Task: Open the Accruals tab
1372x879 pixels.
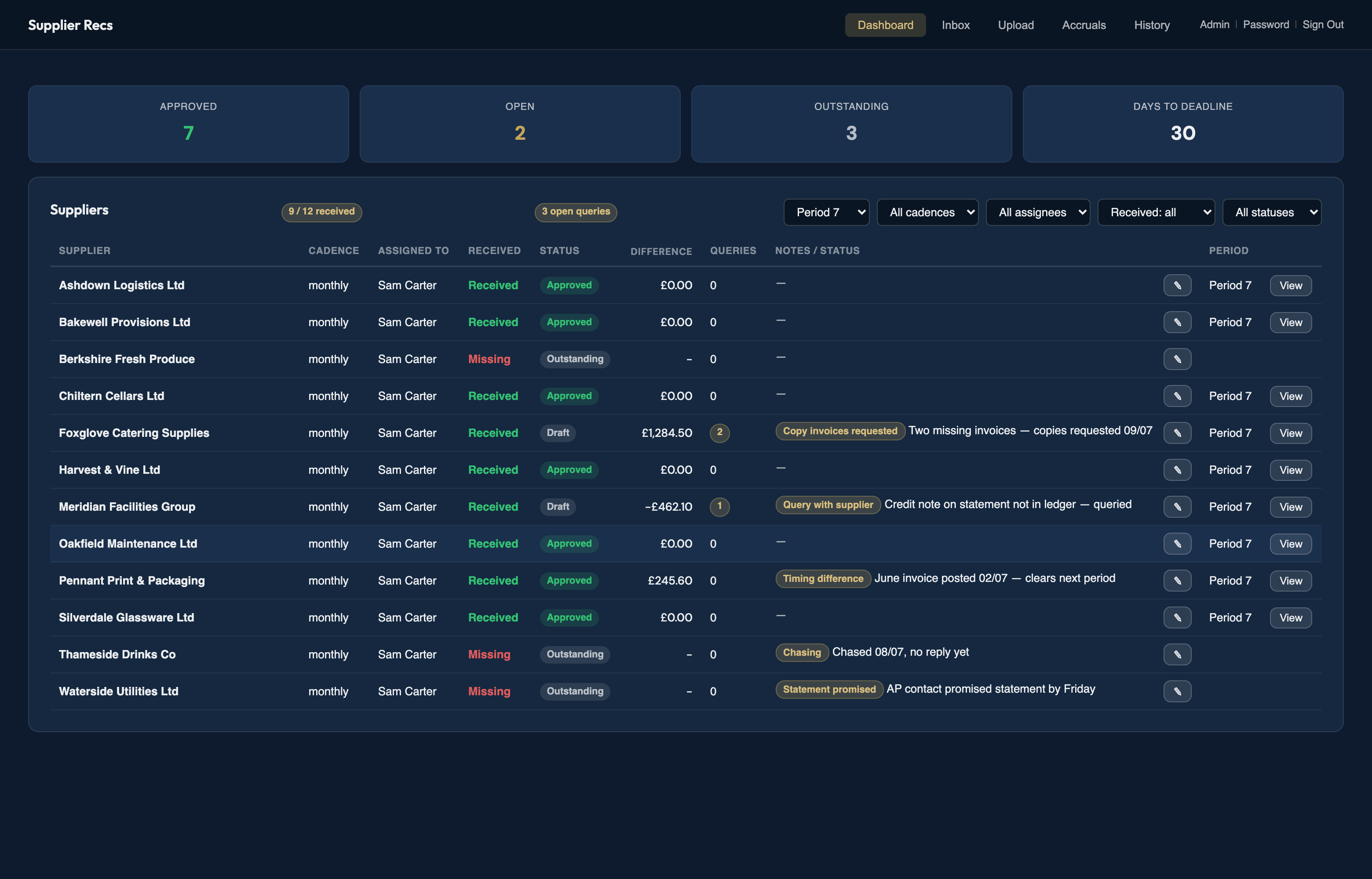Action: [x=1083, y=25]
